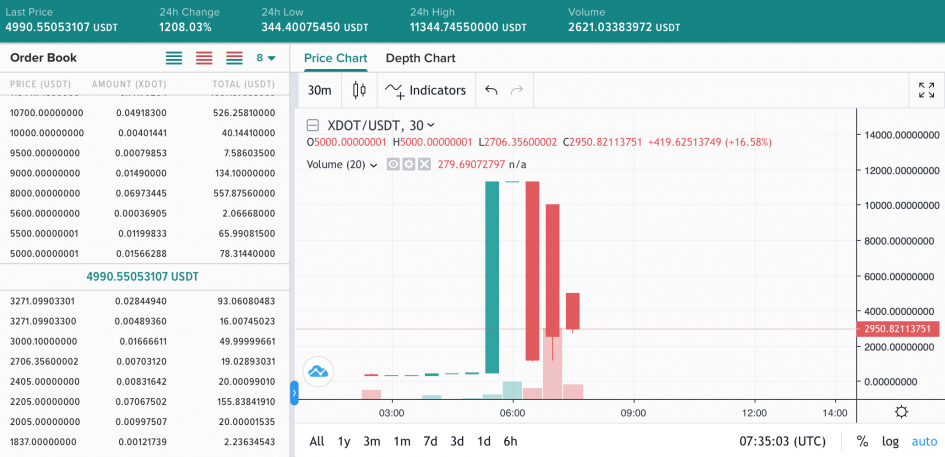This screenshot has width=945, height=457.
Task: Select the 9000.00000000 ask price
Action: click(x=45, y=173)
